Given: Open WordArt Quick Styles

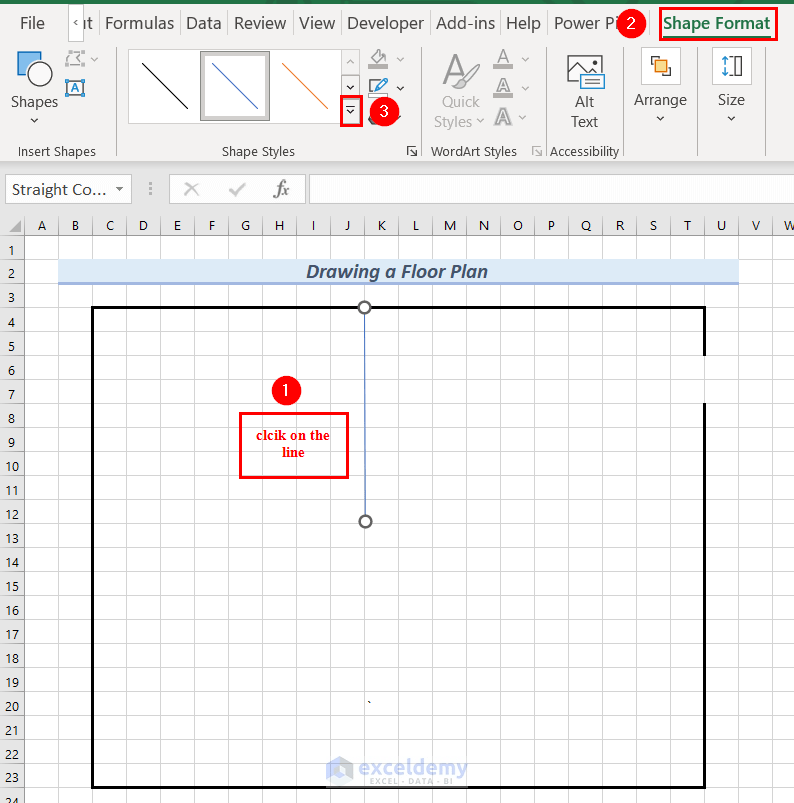Looking at the screenshot, I should [459, 91].
